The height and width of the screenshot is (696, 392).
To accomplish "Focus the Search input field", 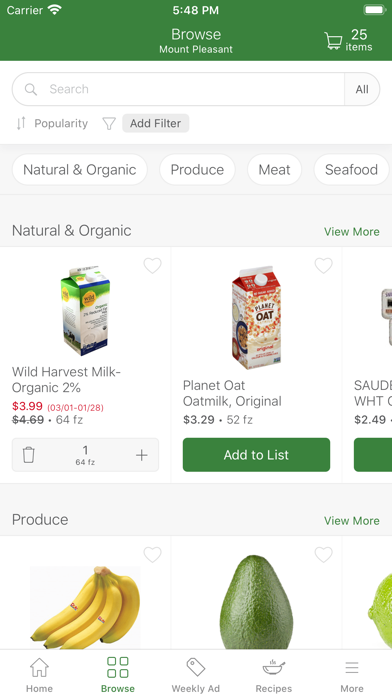I will (x=178, y=89).
